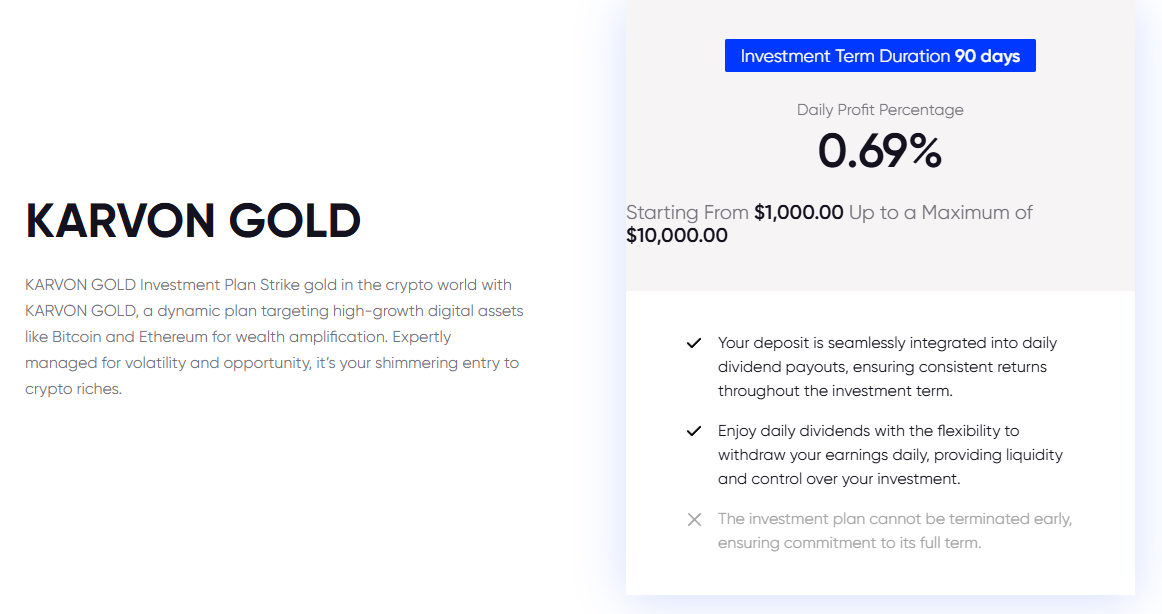1162x614 pixels.
Task: Click the text about withdrawing earnings daily
Action: tap(890, 455)
